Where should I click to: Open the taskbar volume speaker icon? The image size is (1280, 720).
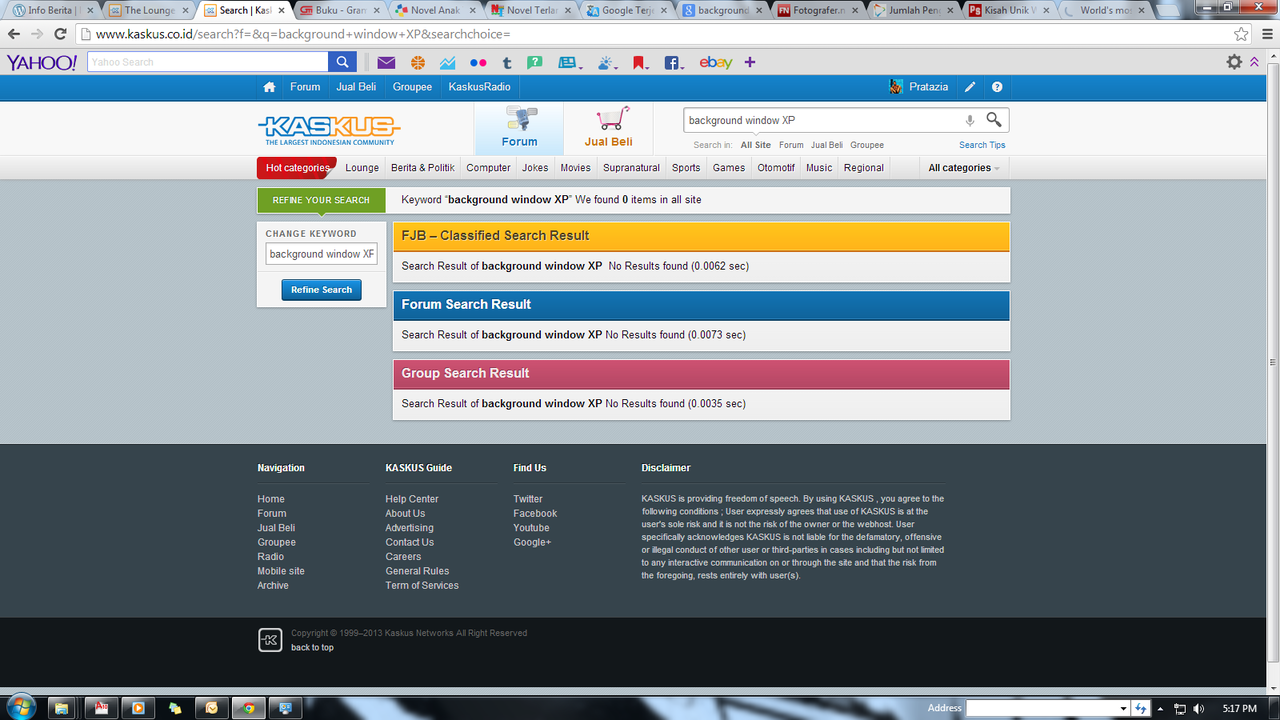(1199, 708)
